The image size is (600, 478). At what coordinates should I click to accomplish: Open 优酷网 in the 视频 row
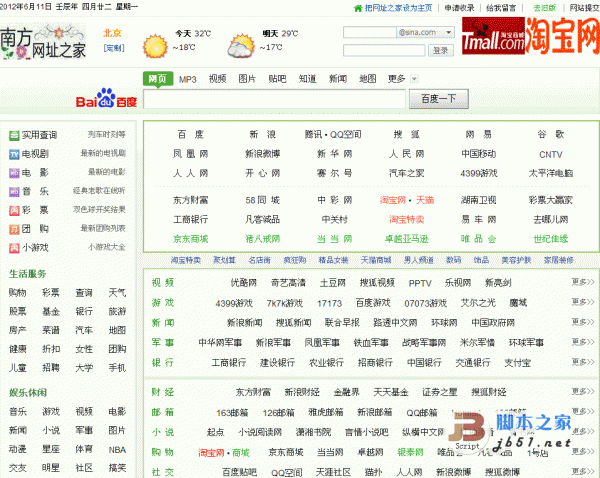click(x=244, y=283)
